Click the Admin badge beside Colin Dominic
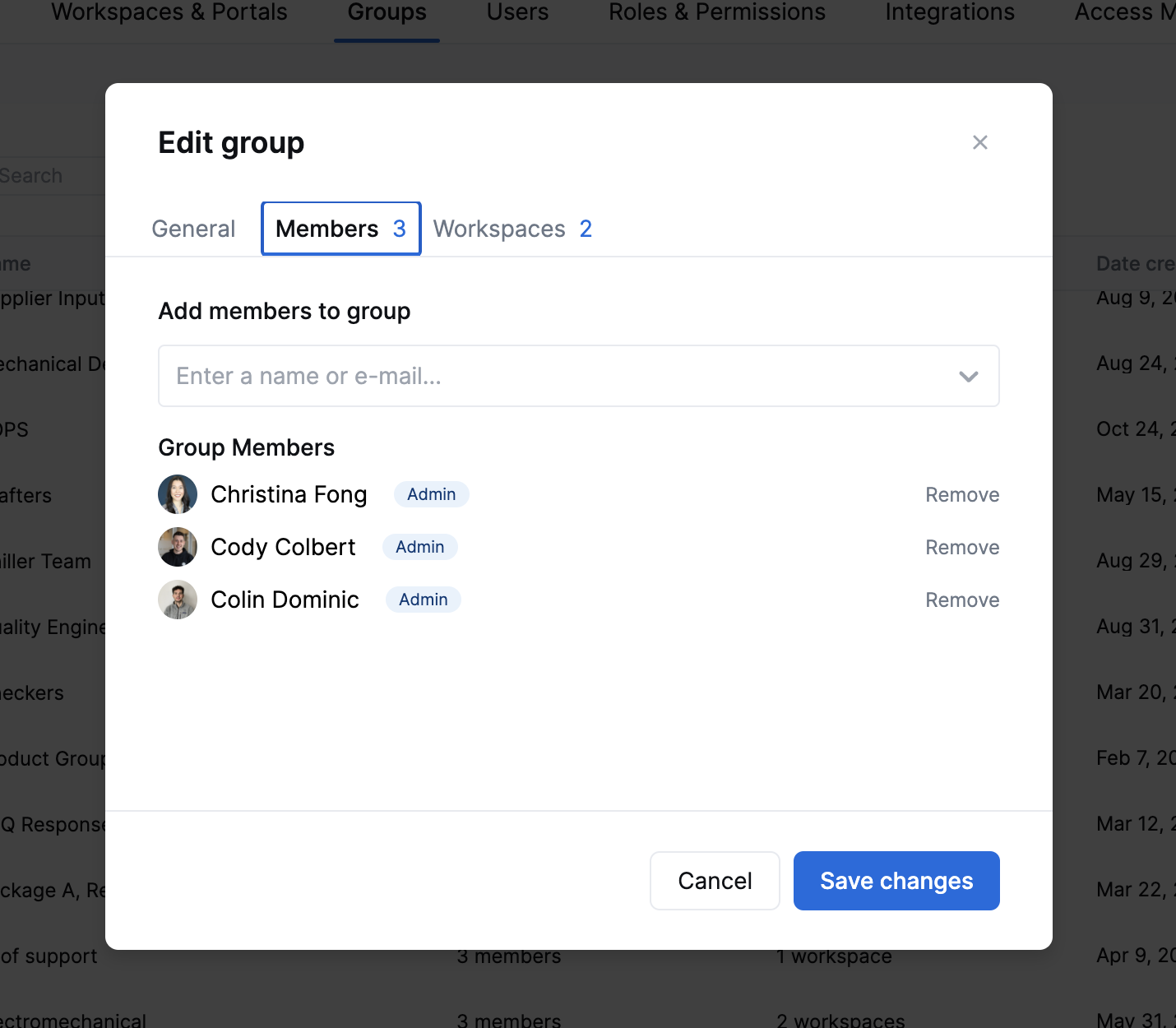 click(x=424, y=600)
